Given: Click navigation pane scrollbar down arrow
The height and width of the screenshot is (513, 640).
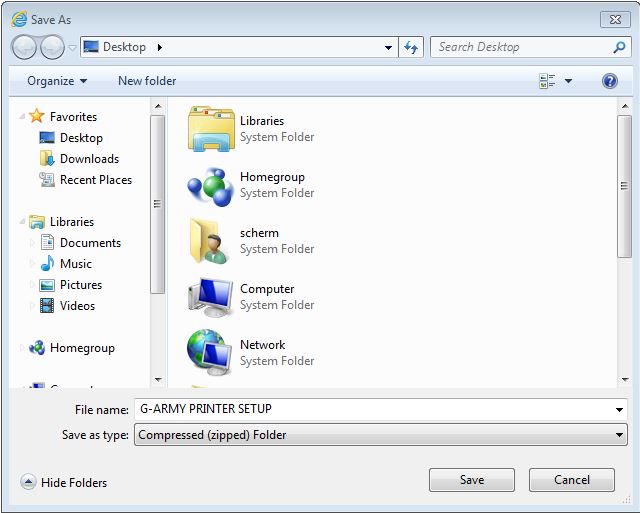Looking at the screenshot, I should (158, 380).
